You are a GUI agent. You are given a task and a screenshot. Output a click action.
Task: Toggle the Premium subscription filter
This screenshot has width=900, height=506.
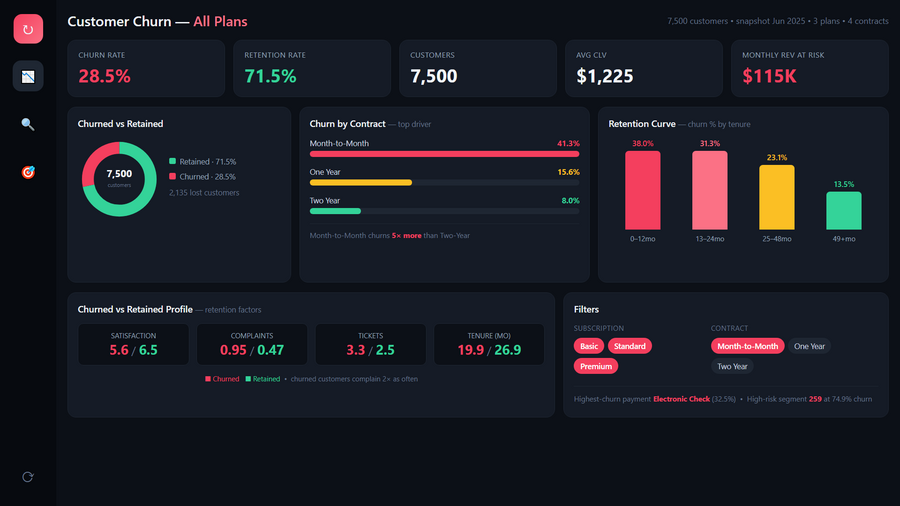596,366
